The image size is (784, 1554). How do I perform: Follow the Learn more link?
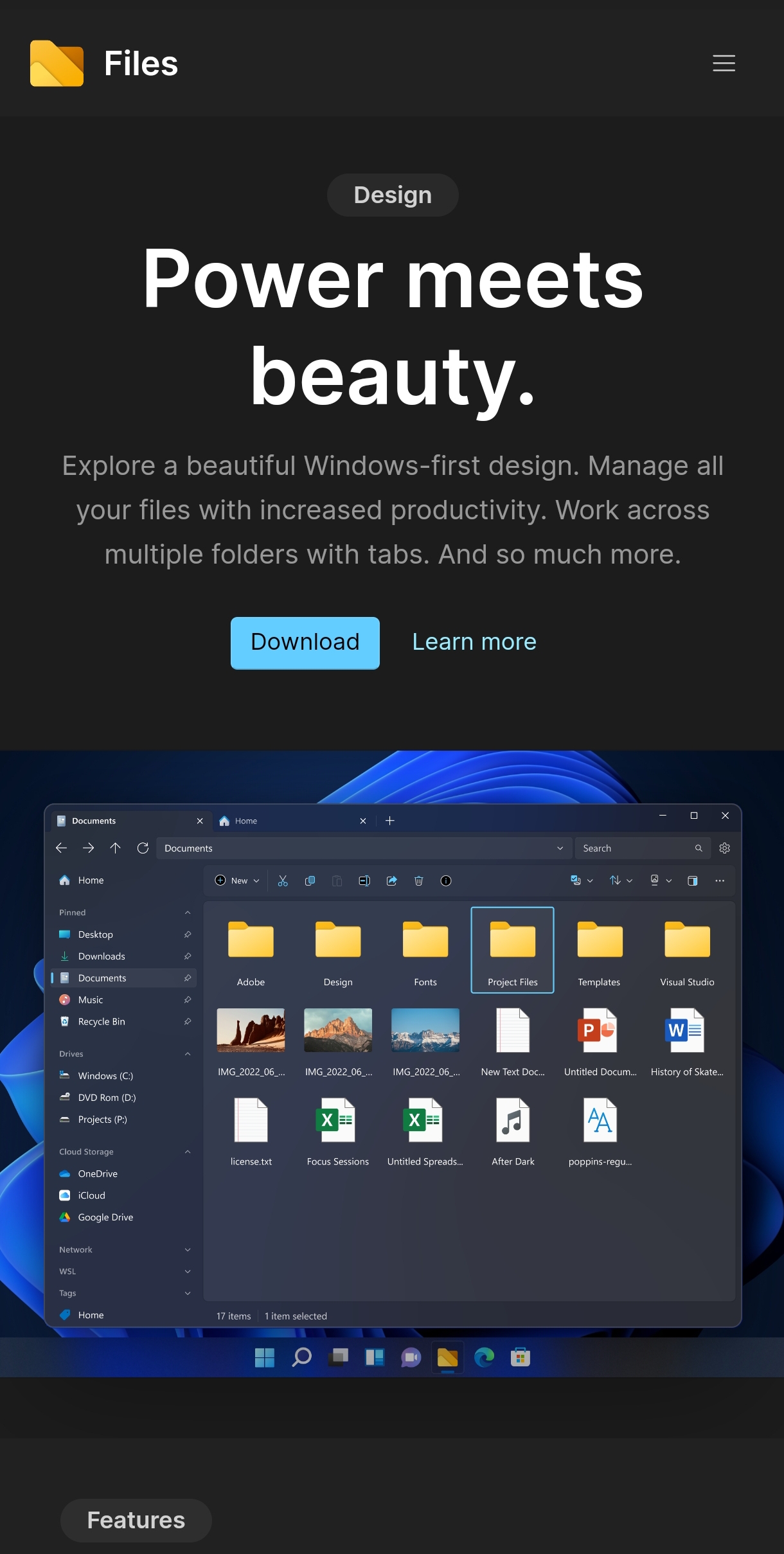point(474,642)
